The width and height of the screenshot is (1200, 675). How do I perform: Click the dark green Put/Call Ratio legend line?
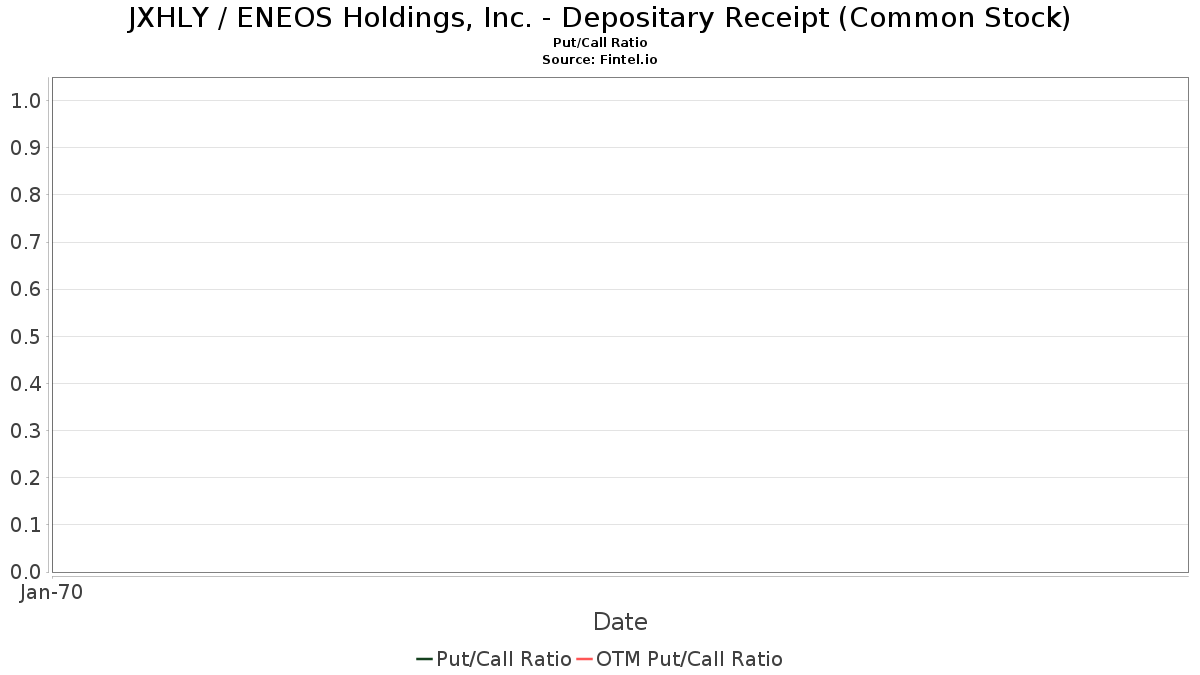point(424,659)
